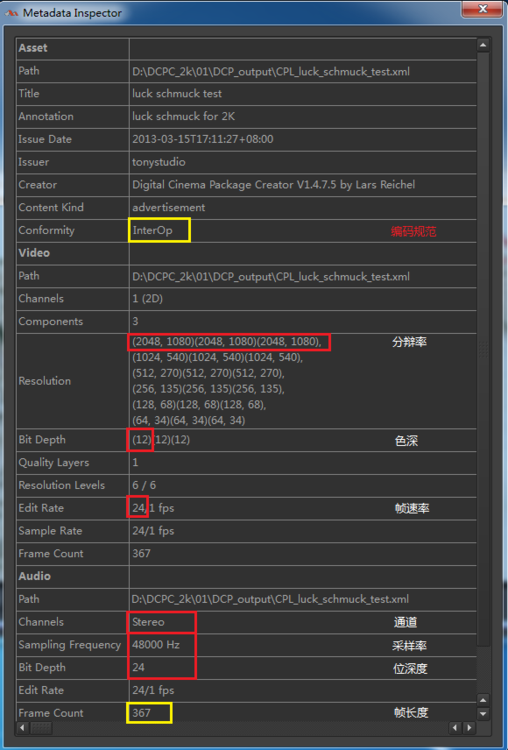Click the Content Kind value advertisement
This screenshot has height=750, width=508.
168,208
